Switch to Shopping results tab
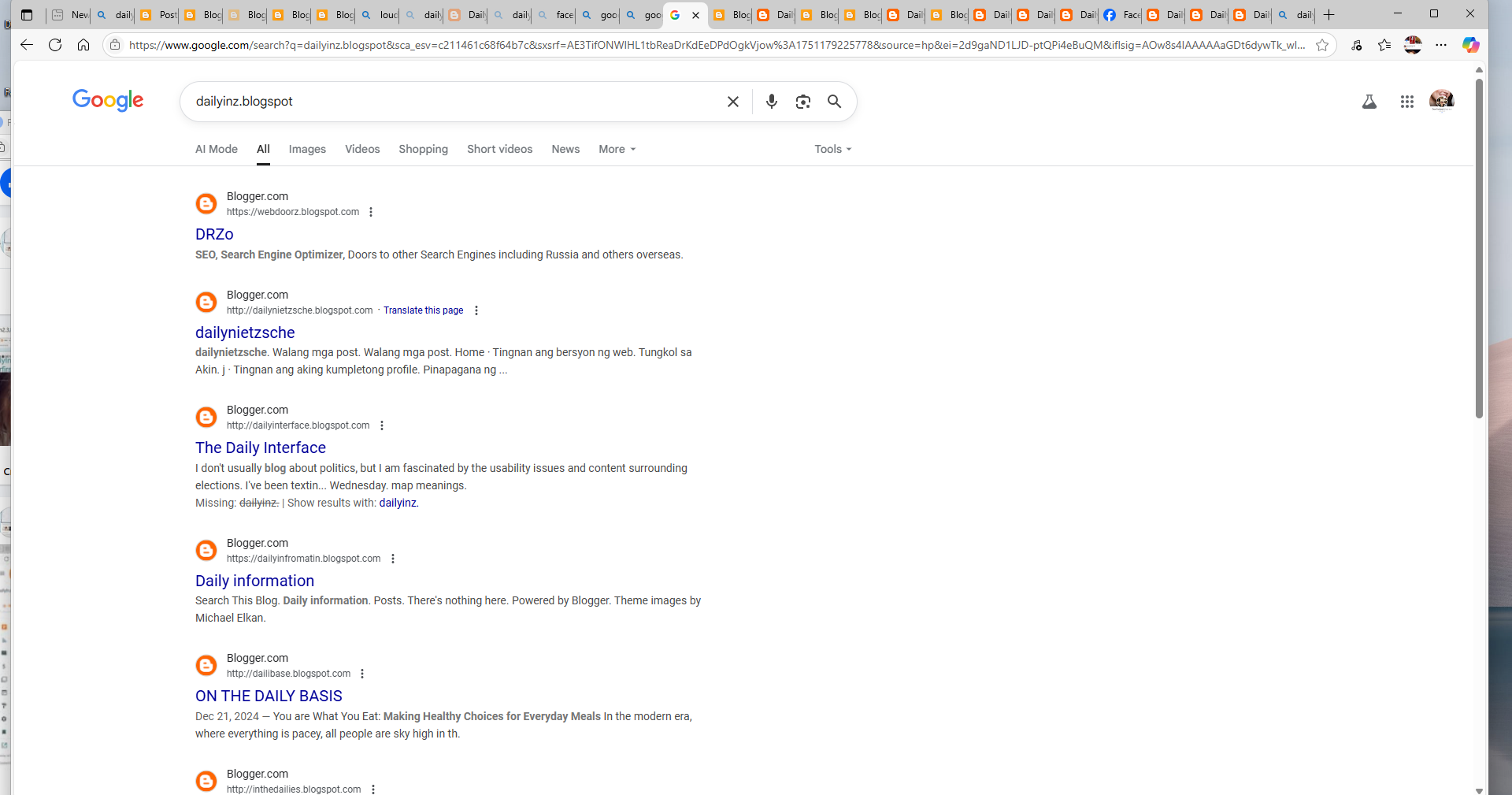Viewport: 1512px width, 795px height. (423, 149)
